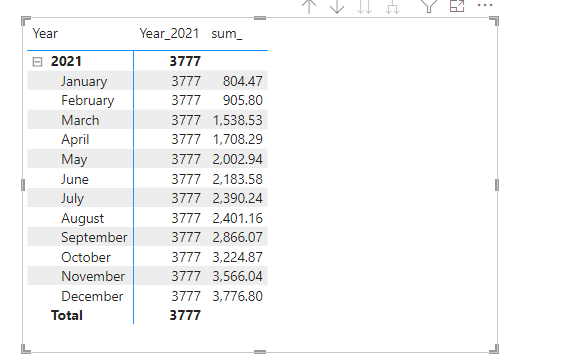Viewport: 568px width, 360px height.
Task: Grab the top-left corner resize handle
Action: pos(26,21)
